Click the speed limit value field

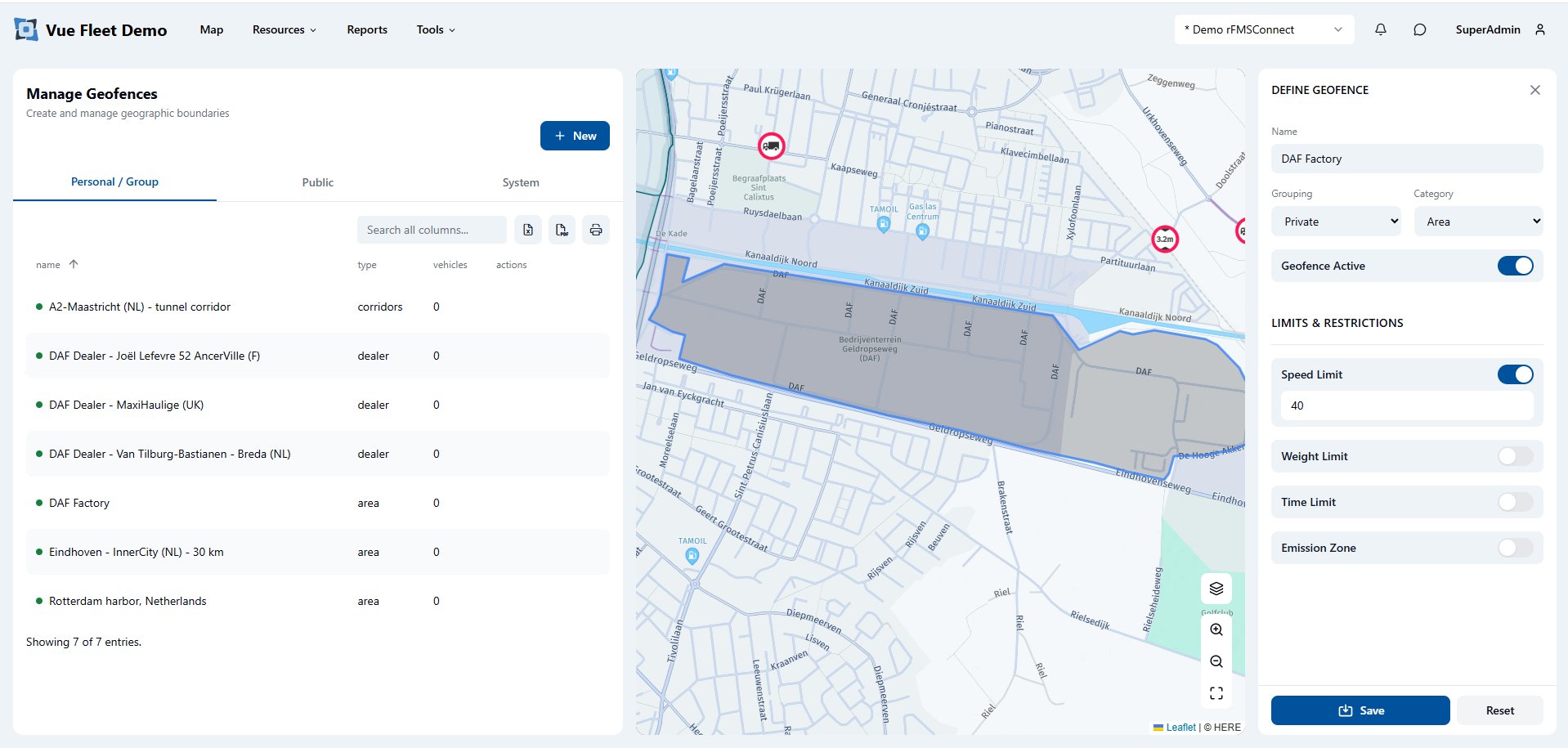(1407, 405)
